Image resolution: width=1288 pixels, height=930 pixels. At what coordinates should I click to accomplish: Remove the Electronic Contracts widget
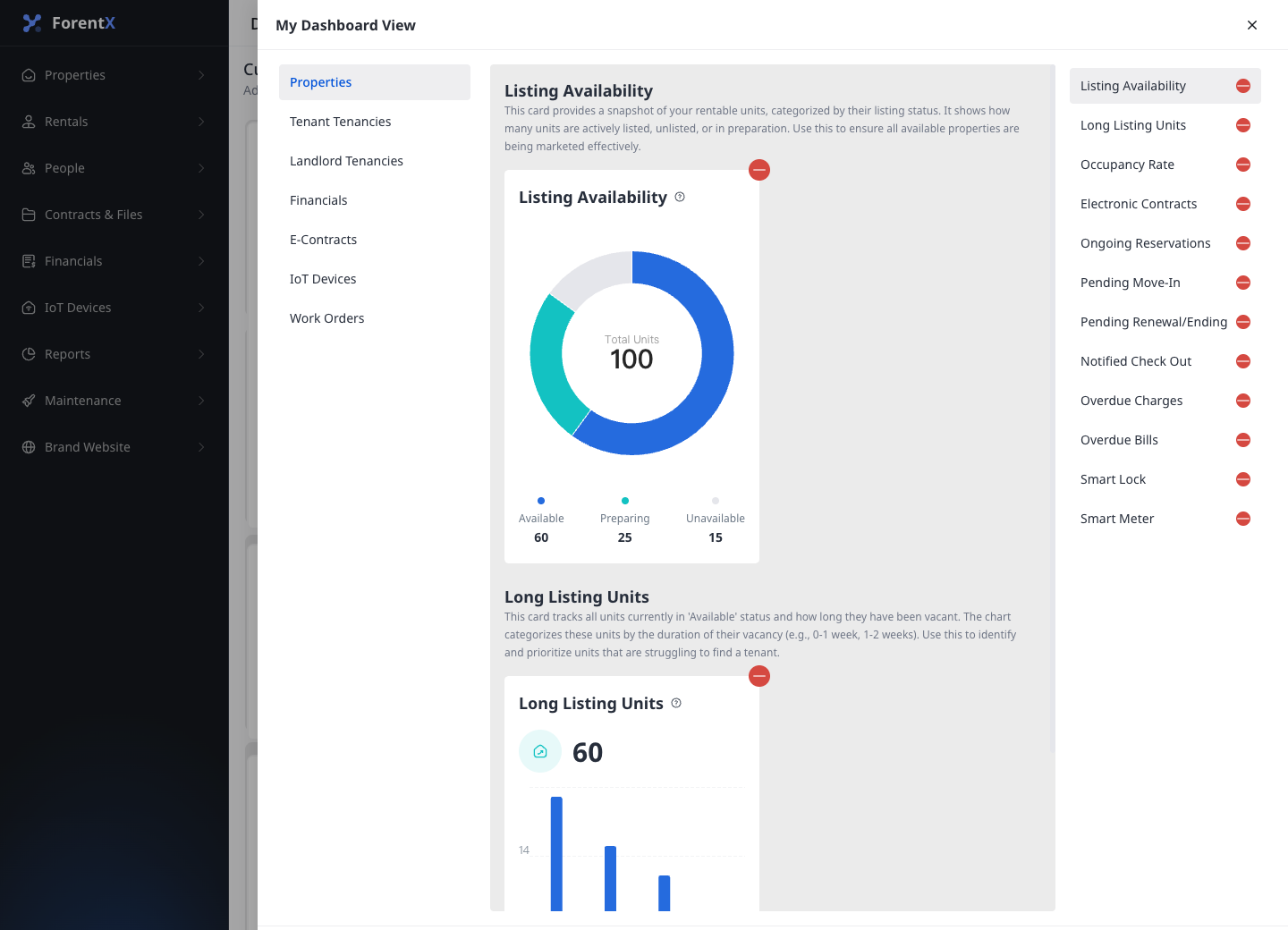(x=1243, y=204)
